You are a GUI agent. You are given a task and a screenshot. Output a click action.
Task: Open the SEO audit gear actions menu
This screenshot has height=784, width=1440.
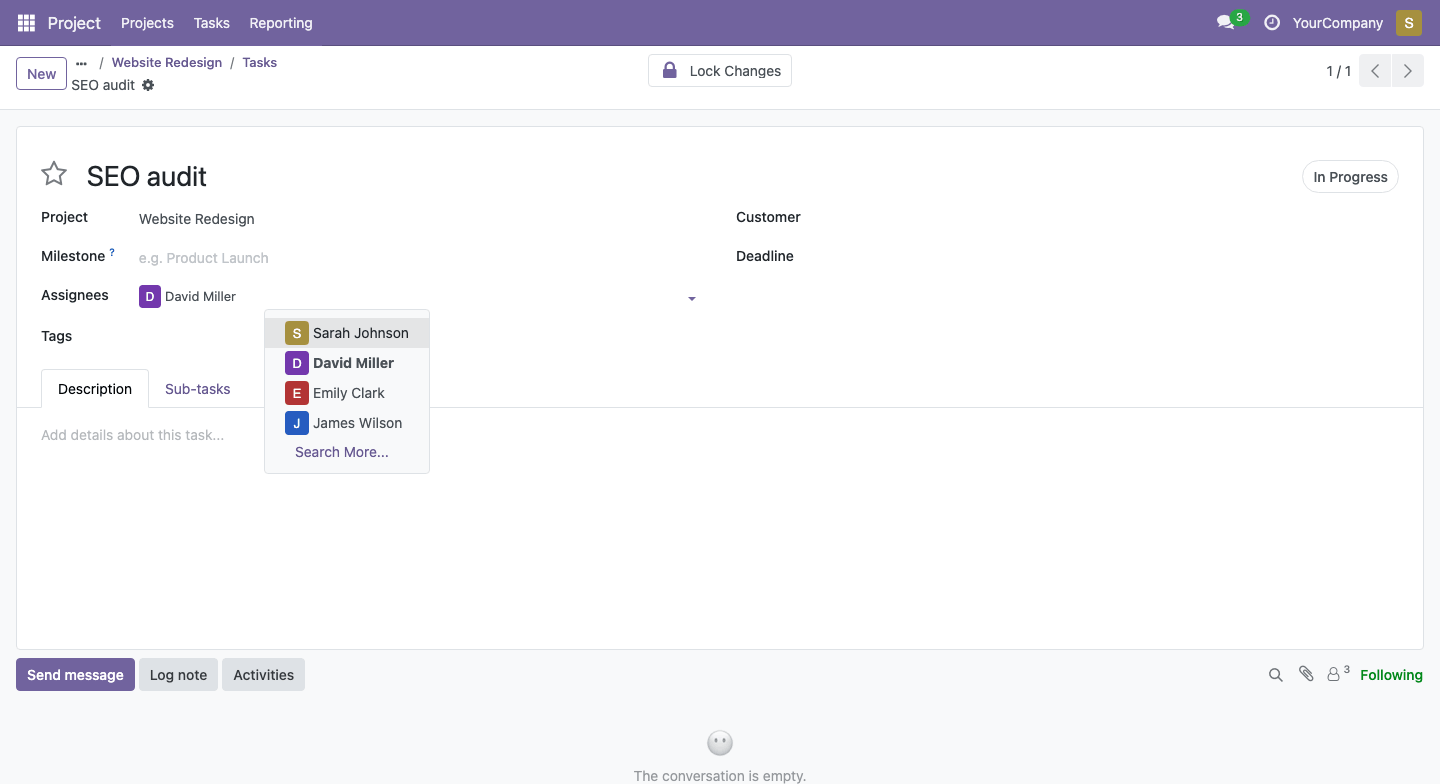148,85
